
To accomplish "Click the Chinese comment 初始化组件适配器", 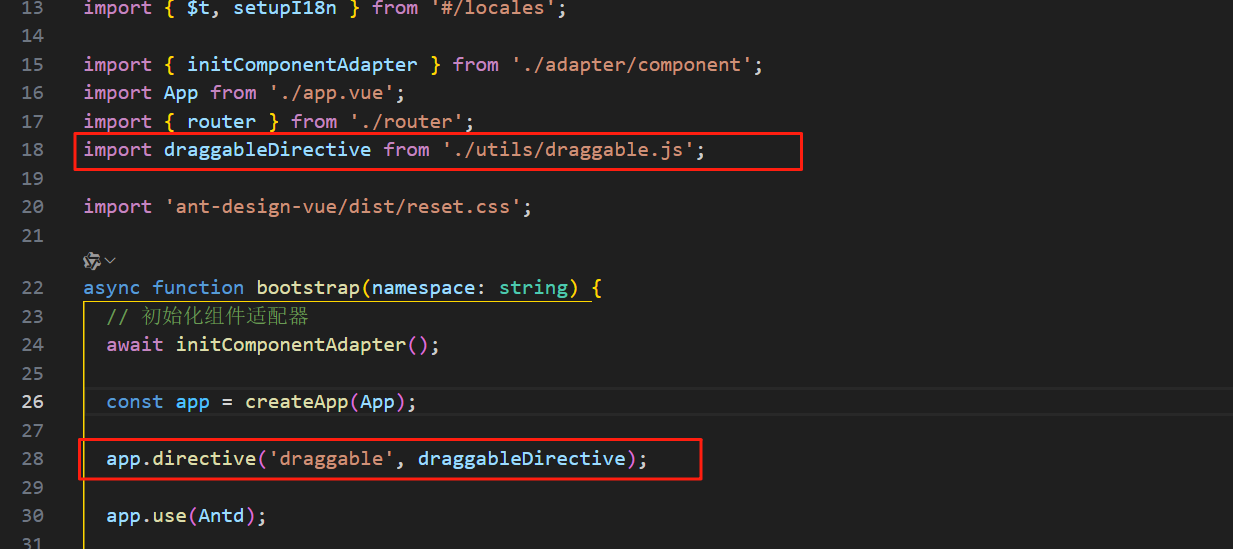I will (225, 317).
